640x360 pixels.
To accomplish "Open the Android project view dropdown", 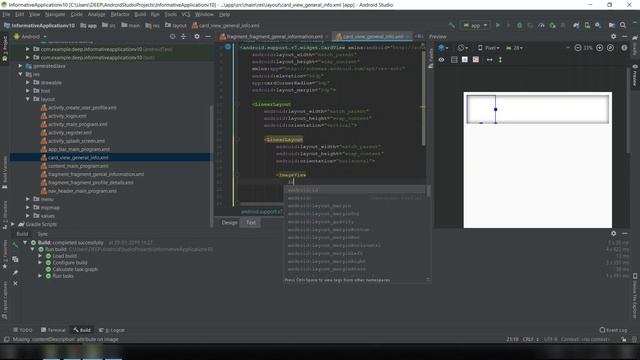I will 30,36.
